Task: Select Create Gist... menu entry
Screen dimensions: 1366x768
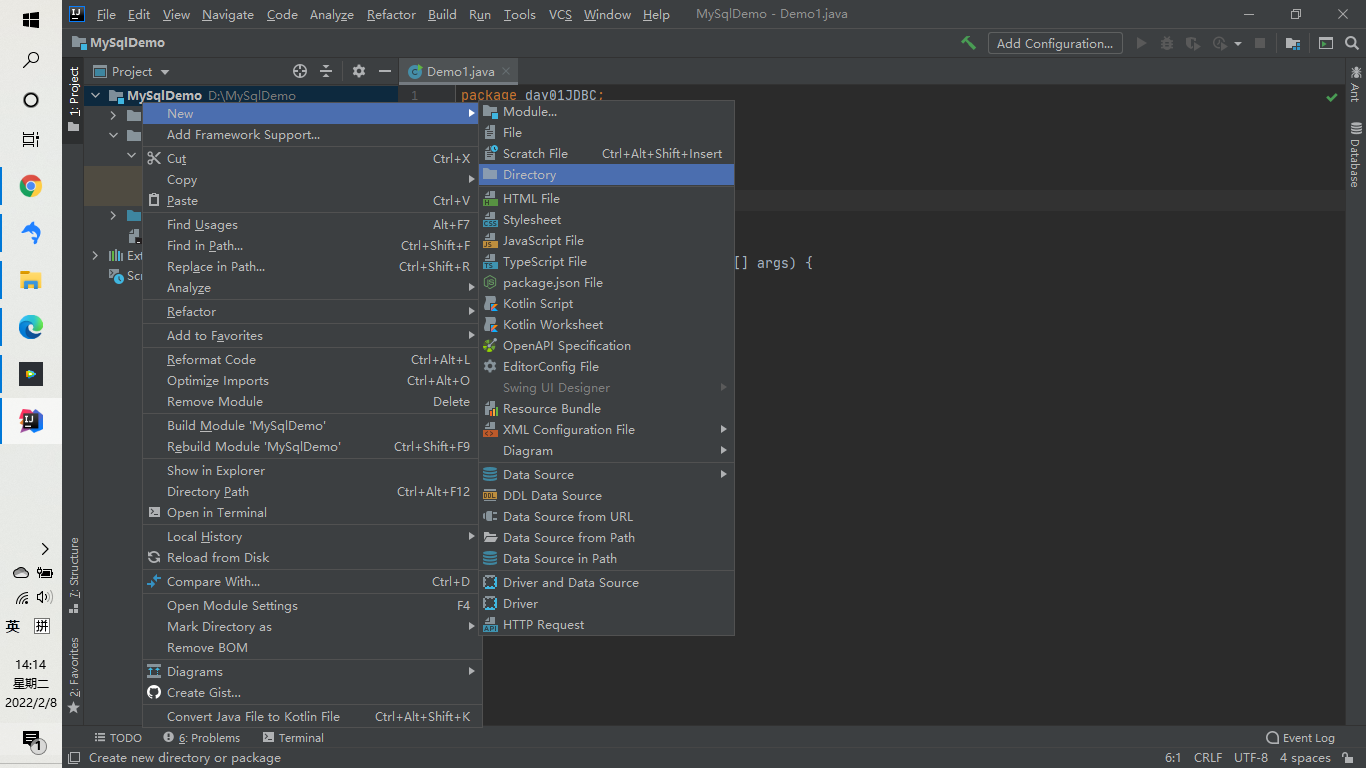Action: tap(311, 693)
